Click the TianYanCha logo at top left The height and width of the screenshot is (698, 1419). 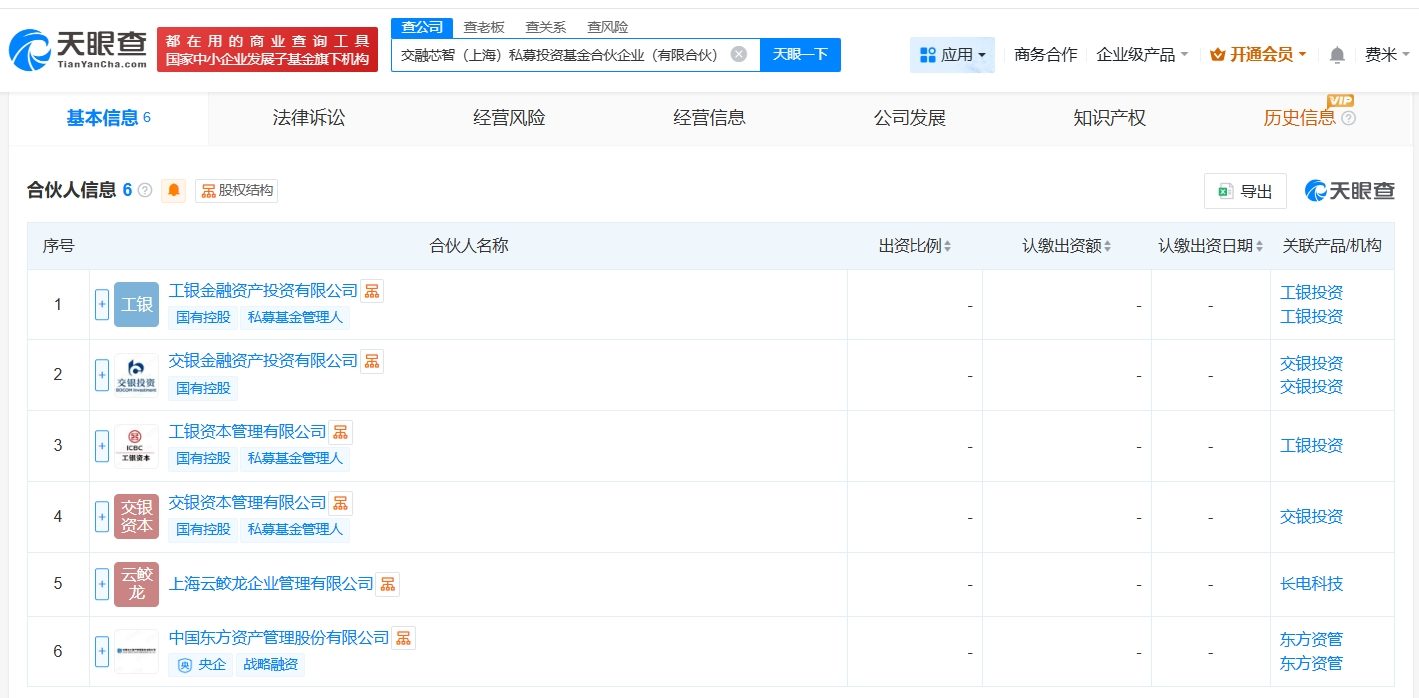(78, 48)
